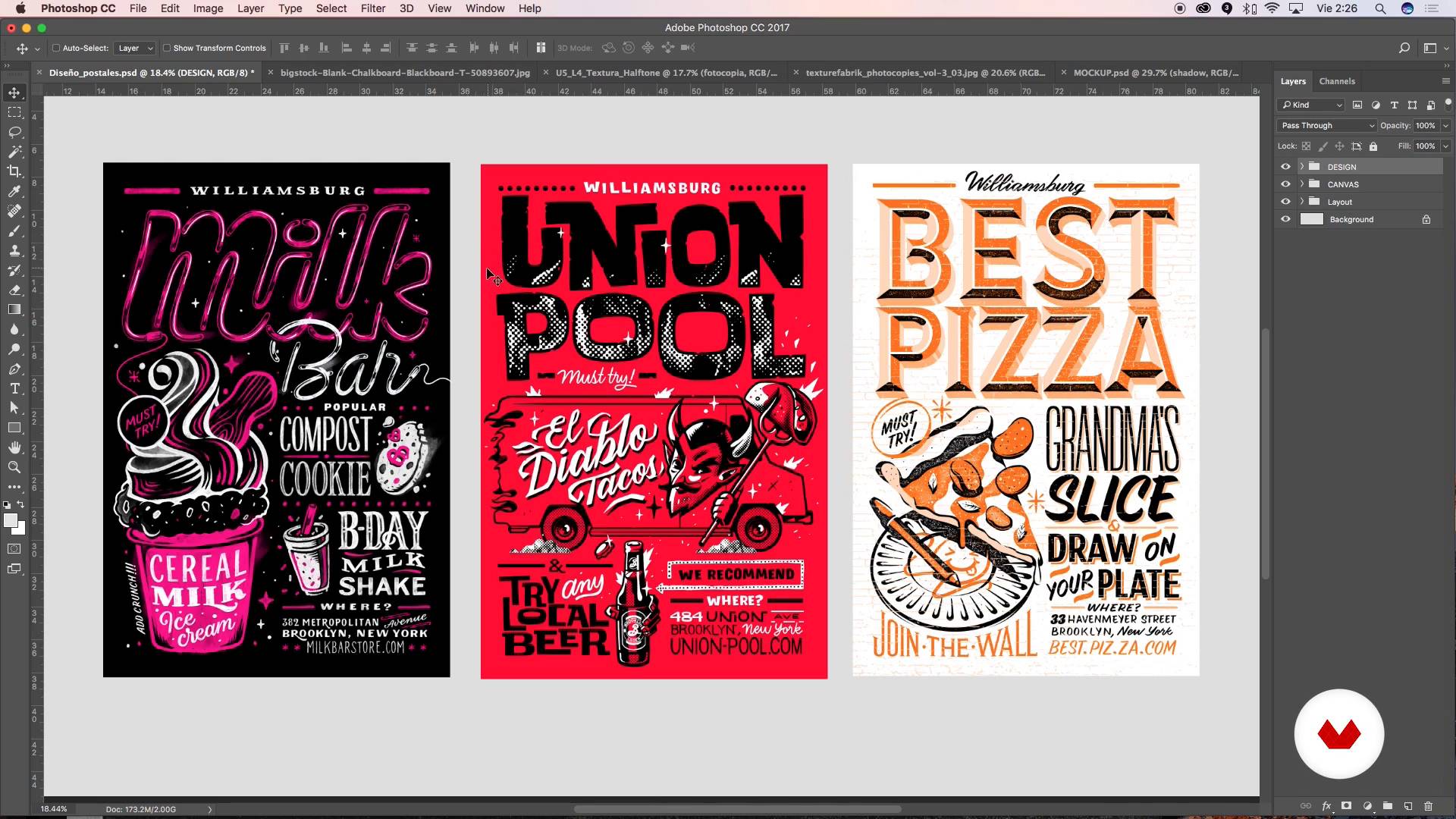Swap foreground and background colors
The image size is (1456, 819).
(x=21, y=505)
